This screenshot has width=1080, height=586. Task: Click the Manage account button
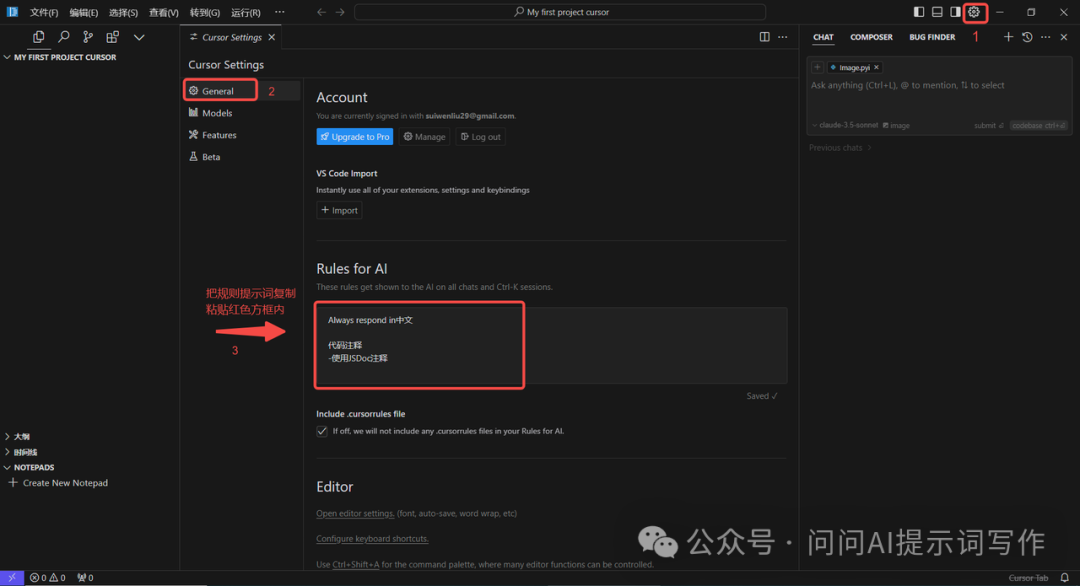coord(424,136)
